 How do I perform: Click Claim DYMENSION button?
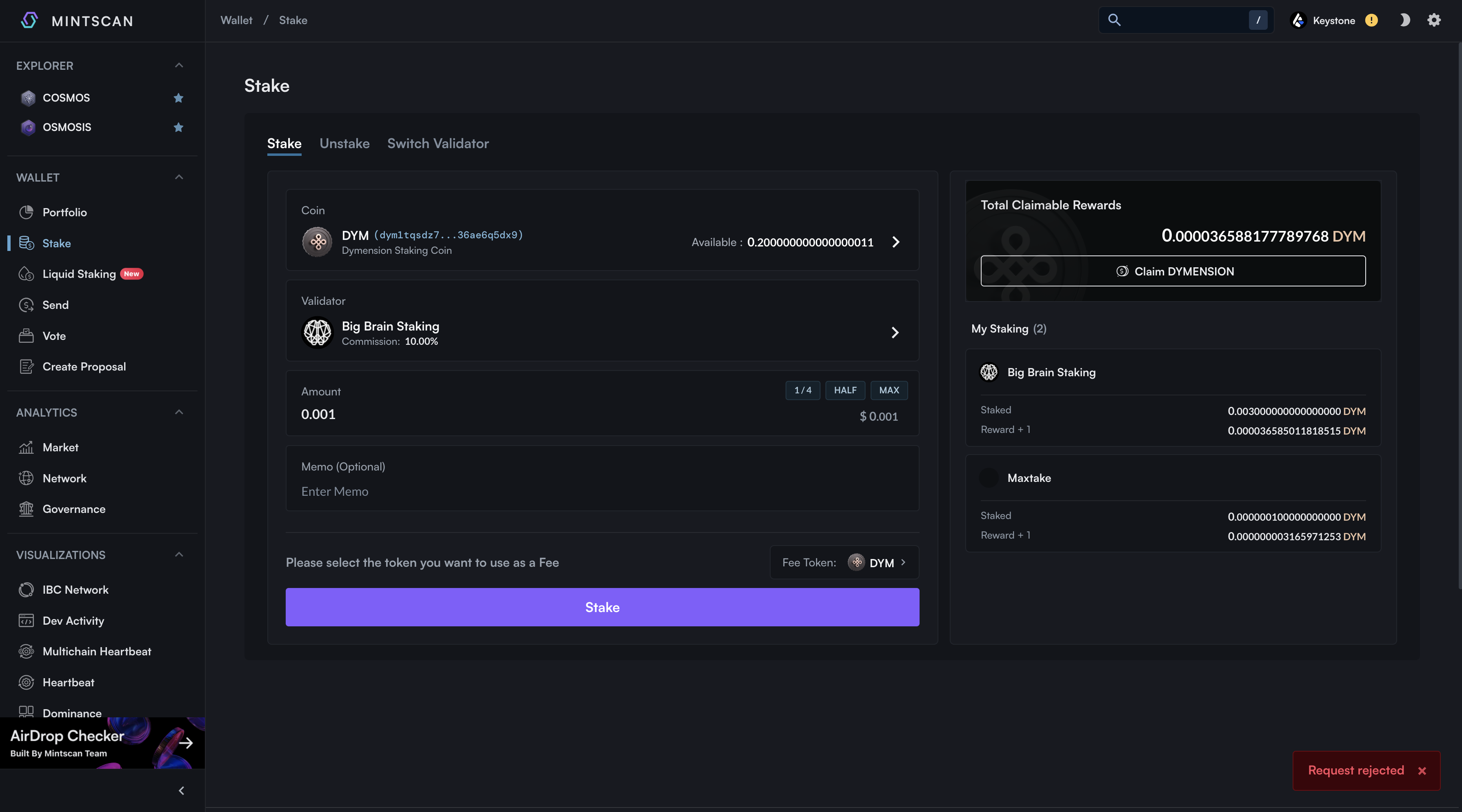tap(1173, 271)
